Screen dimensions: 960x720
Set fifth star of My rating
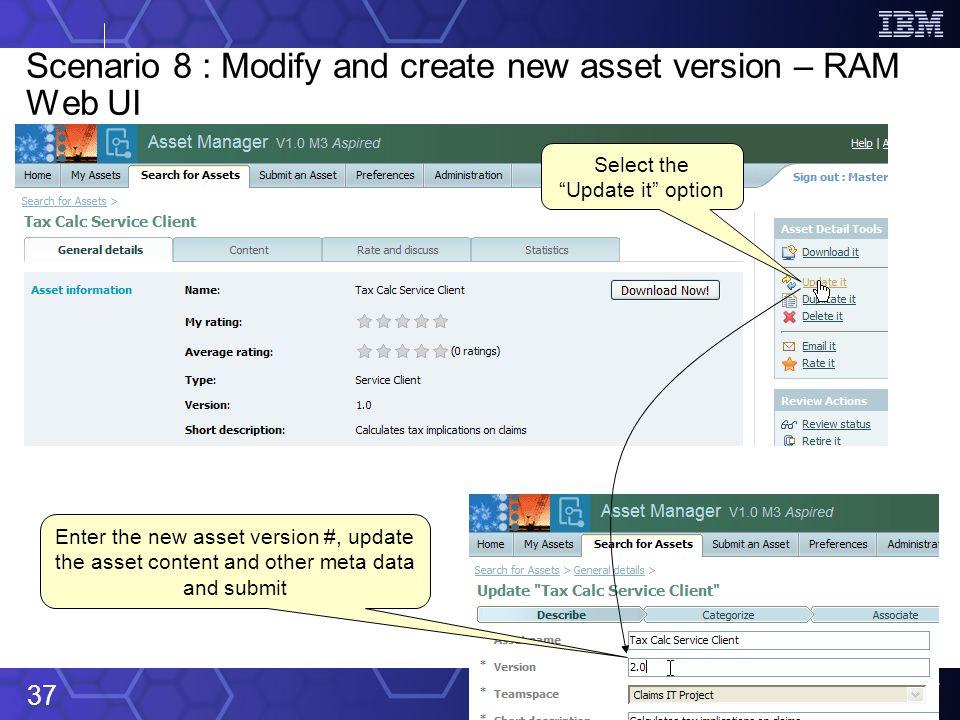pyautogui.click(x=441, y=321)
